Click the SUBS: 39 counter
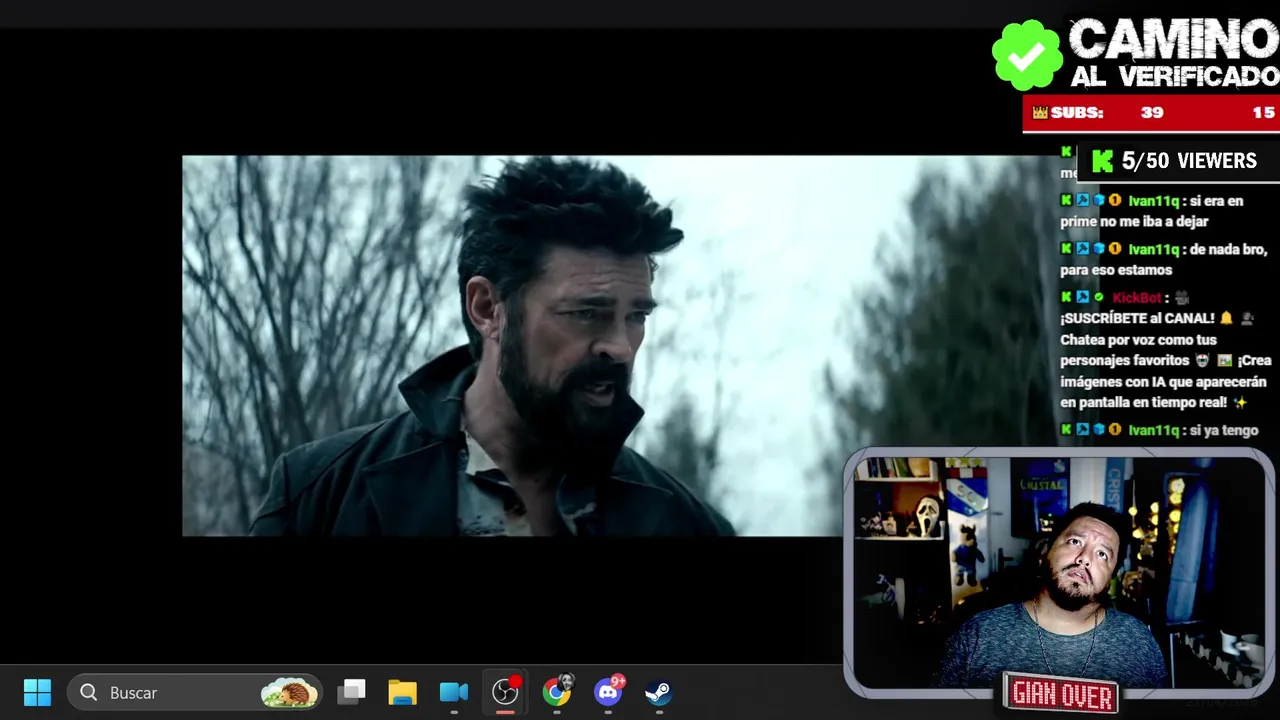The height and width of the screenshot is (720, 1280). [x=1107, y=113]
